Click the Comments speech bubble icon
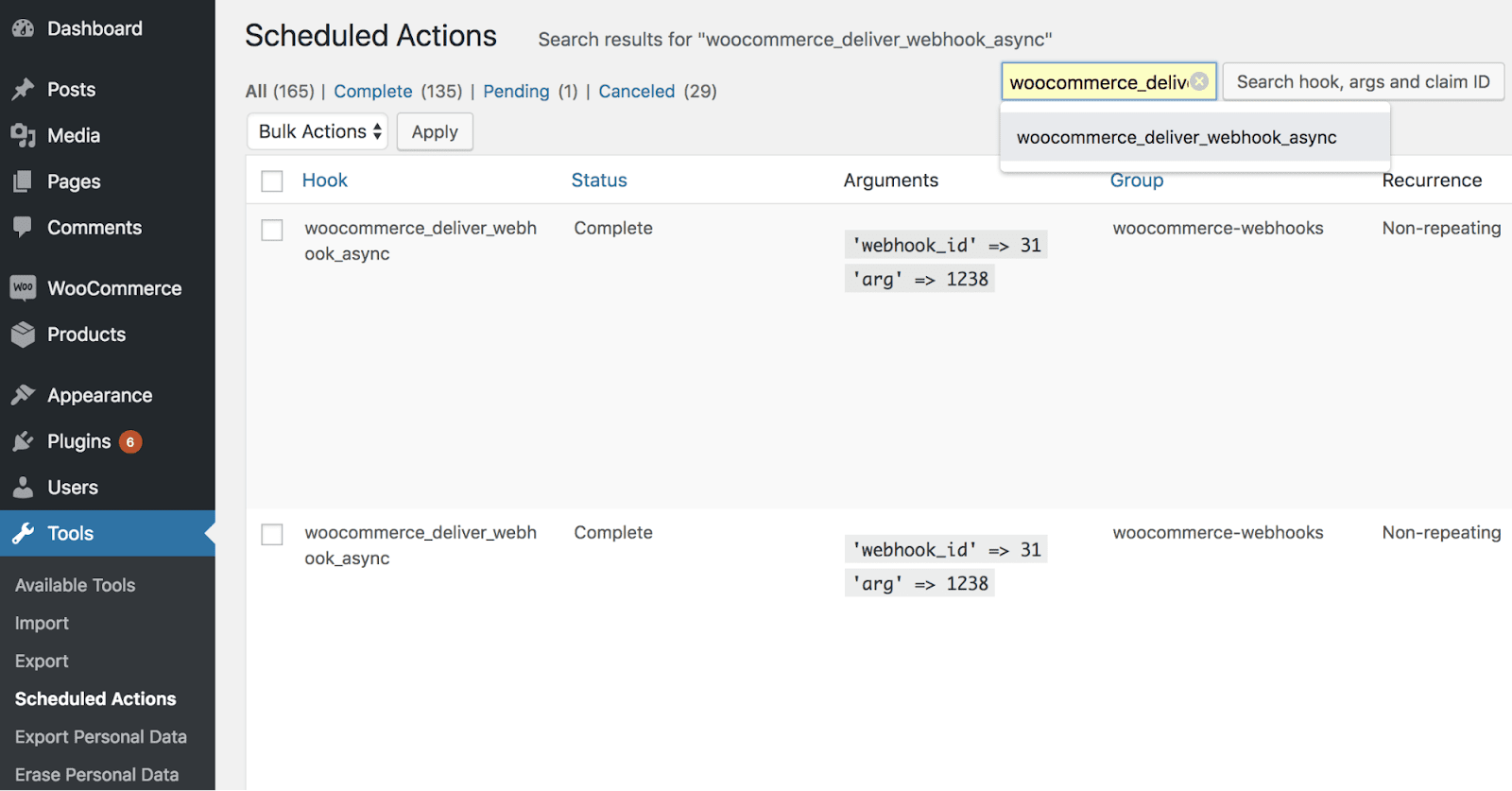This screenshot has height=791, width=1512. pyautogui.click(x=23, y=227)
